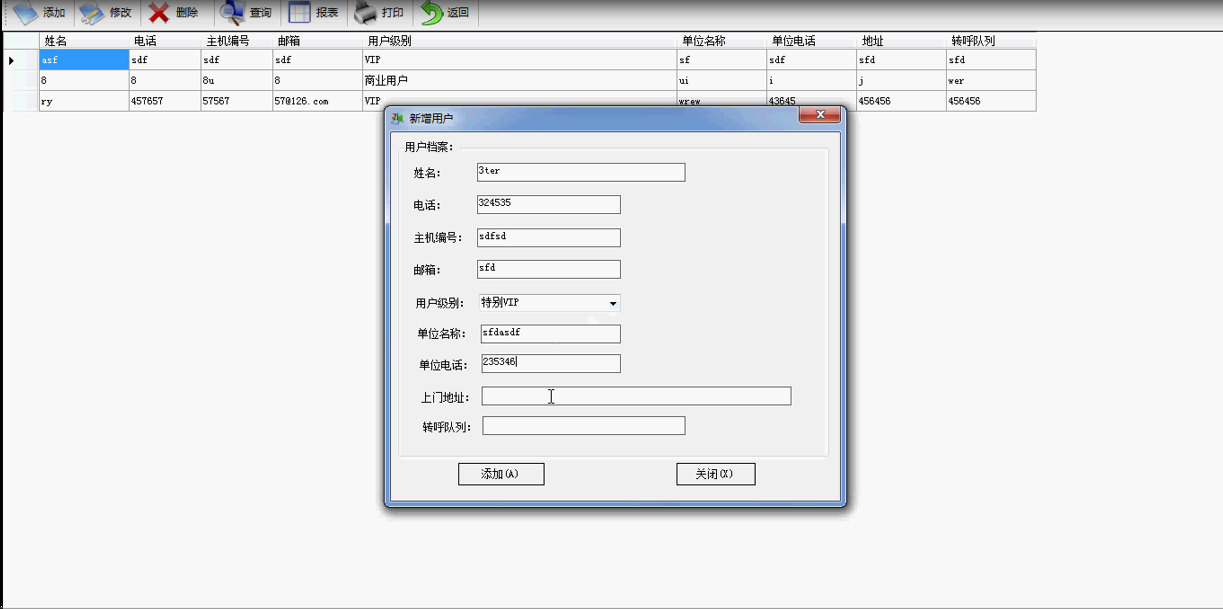Close the 新增用户 dialog with red X
This screenshot has height=609, width=1223.
coord(819,115)
